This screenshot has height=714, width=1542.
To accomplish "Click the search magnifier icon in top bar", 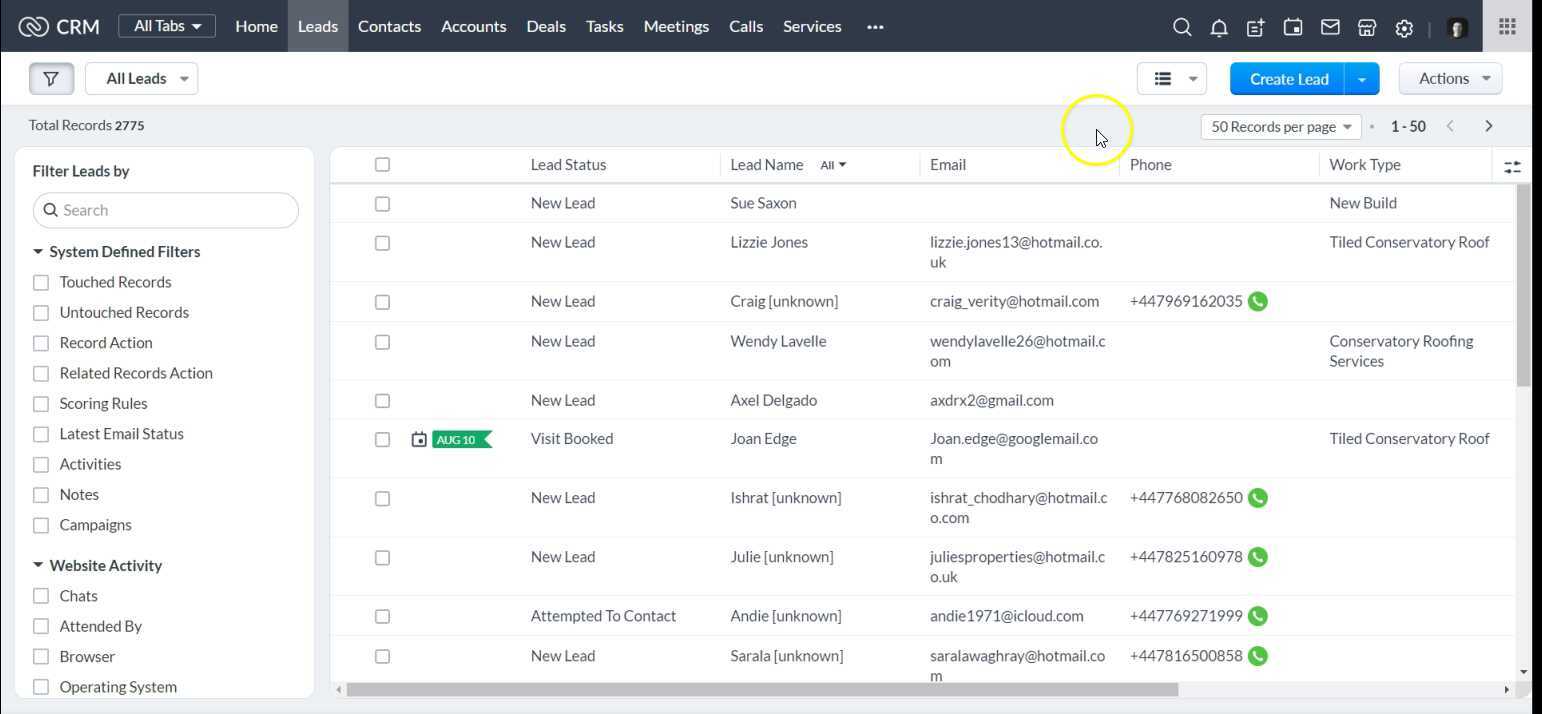I will [x=1182, y=28].
